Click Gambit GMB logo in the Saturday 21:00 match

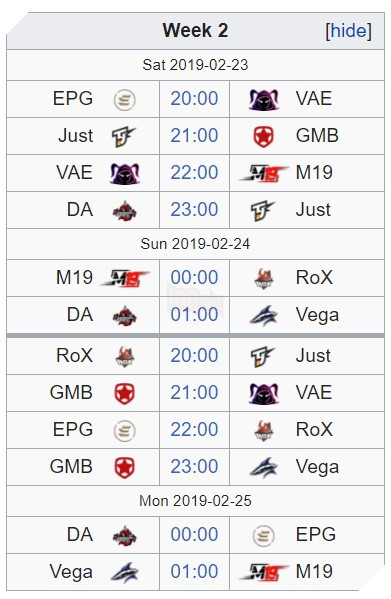click(x=264, y=136)
